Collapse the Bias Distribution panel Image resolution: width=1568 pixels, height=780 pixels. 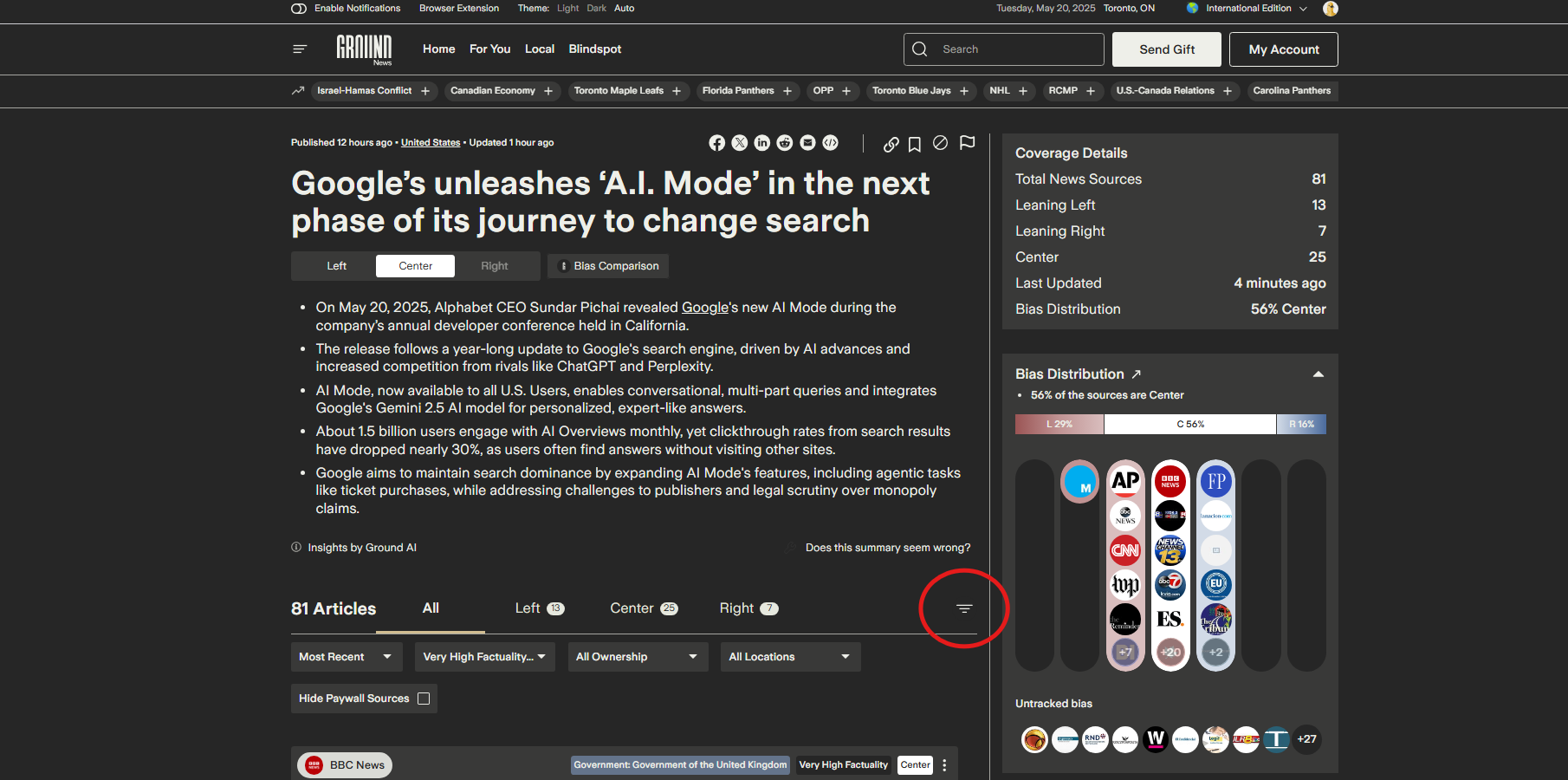pyautogui.click(x=1319, y=374)
